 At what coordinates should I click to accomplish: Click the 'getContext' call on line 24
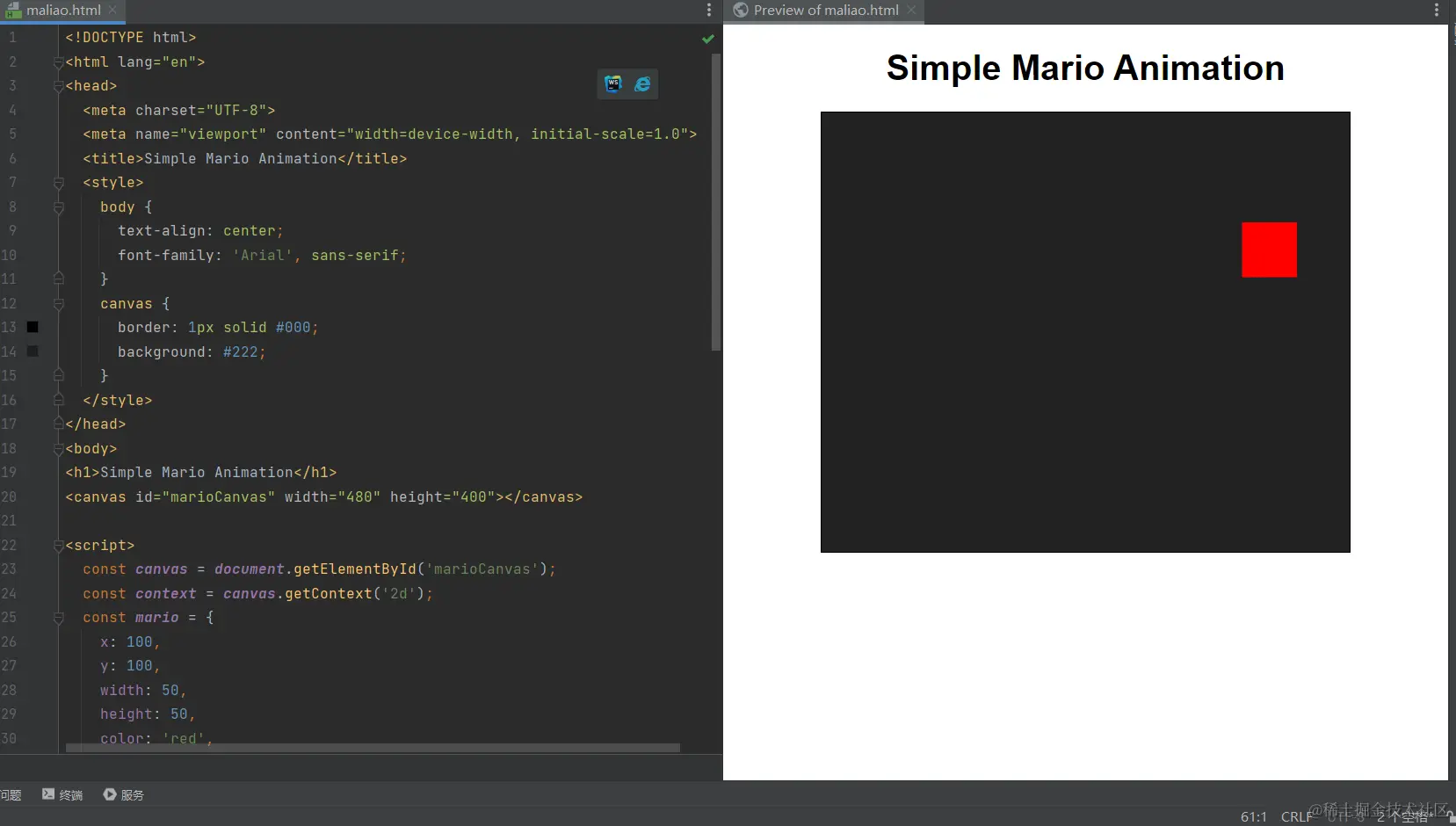[x=329, y=594]
